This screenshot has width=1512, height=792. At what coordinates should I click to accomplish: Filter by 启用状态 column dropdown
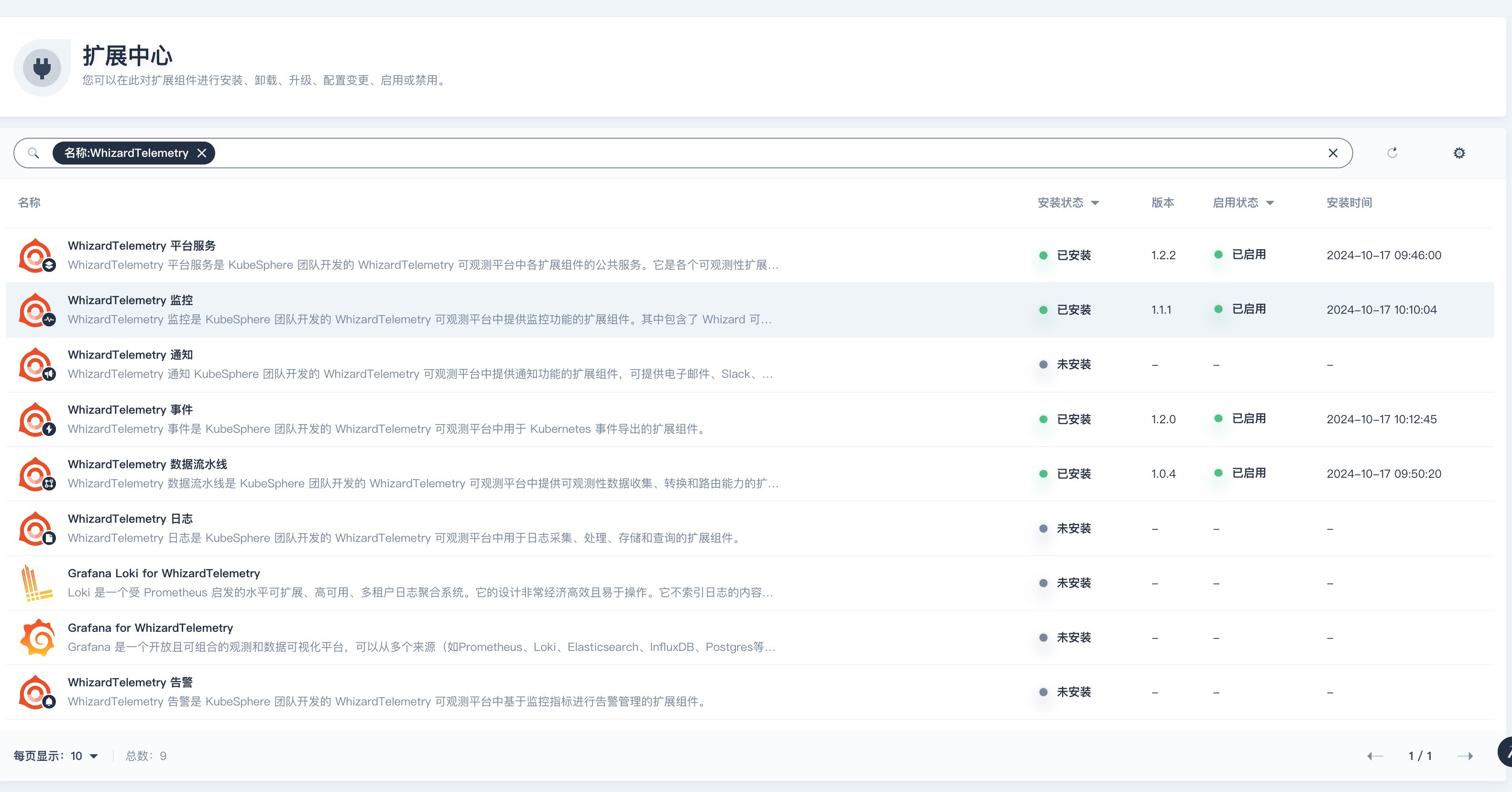coord(1243,203)
